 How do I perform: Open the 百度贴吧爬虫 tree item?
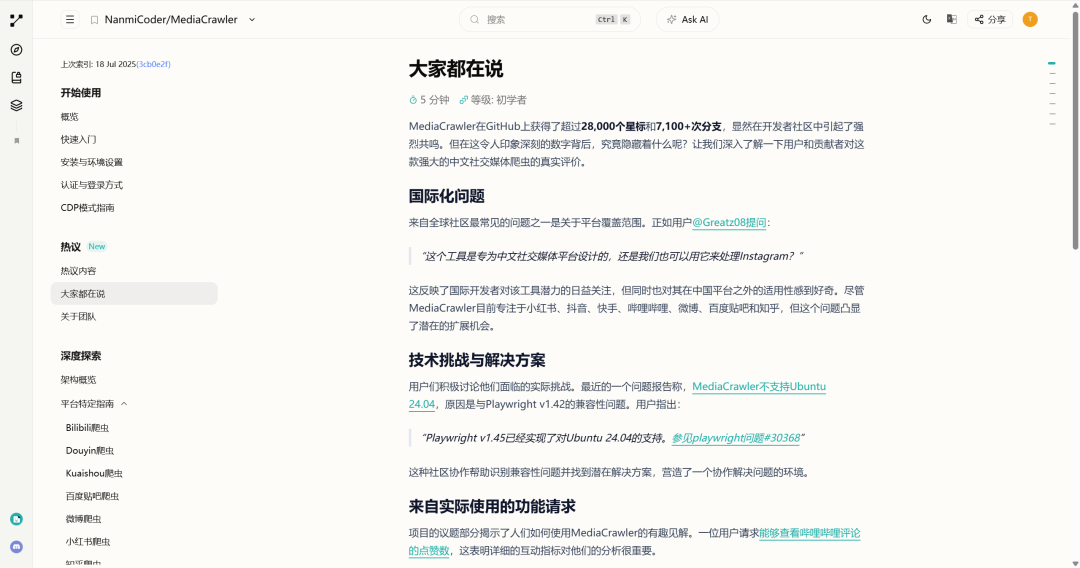click(92, 496)
